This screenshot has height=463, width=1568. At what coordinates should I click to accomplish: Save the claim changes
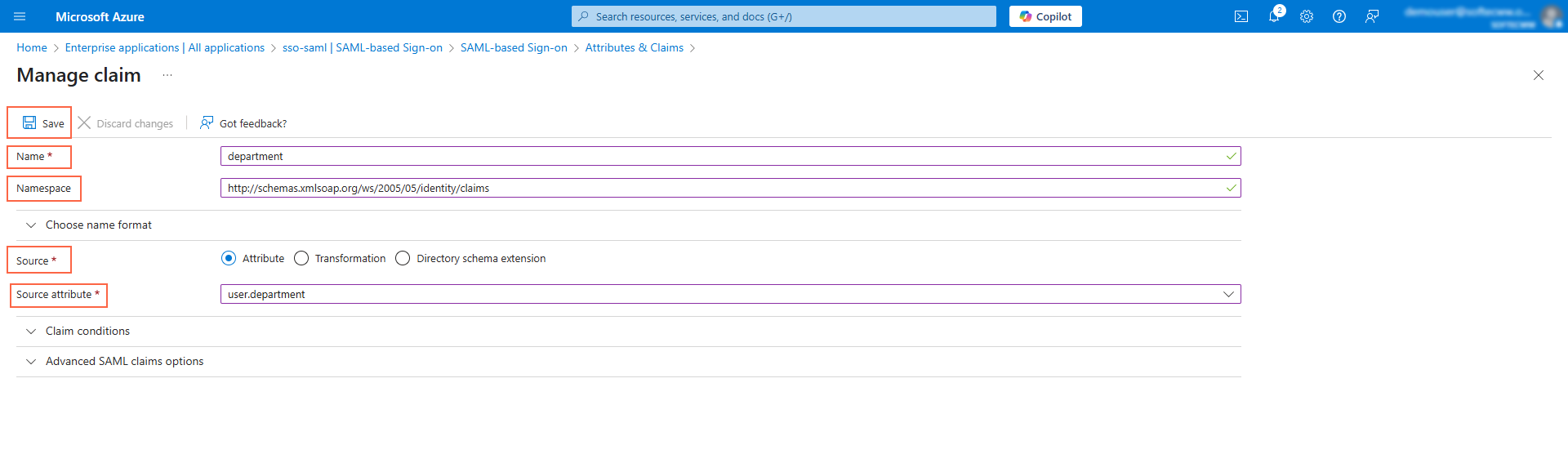[42, 123]
